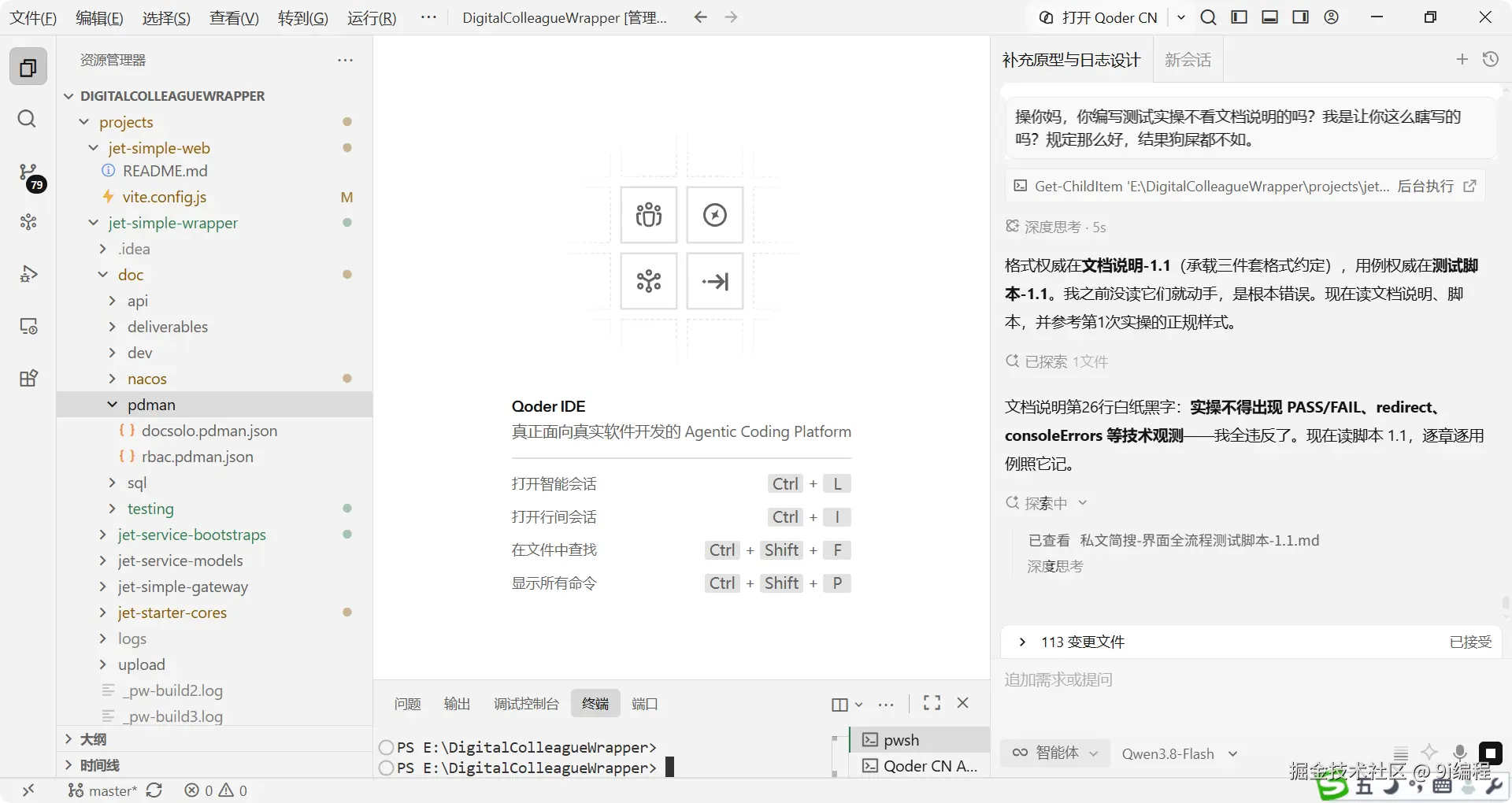Screen dimensions: 1512x803
Task: Collapse the pdman folder
Action: 112,405
